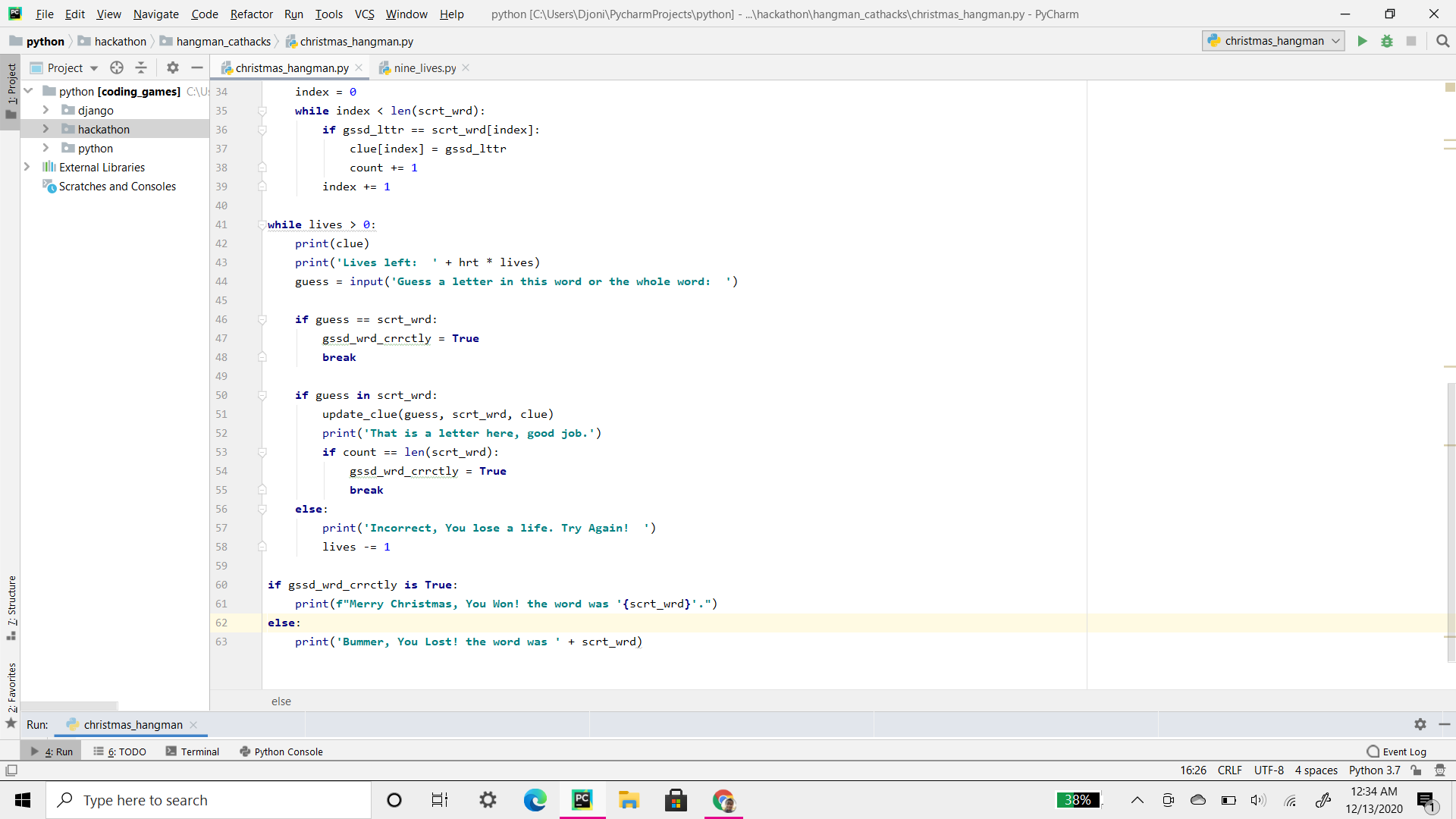Screen dimensions: 1456x819
Task: Run christmas_hangman with green play button
Action: (1362, 41)
